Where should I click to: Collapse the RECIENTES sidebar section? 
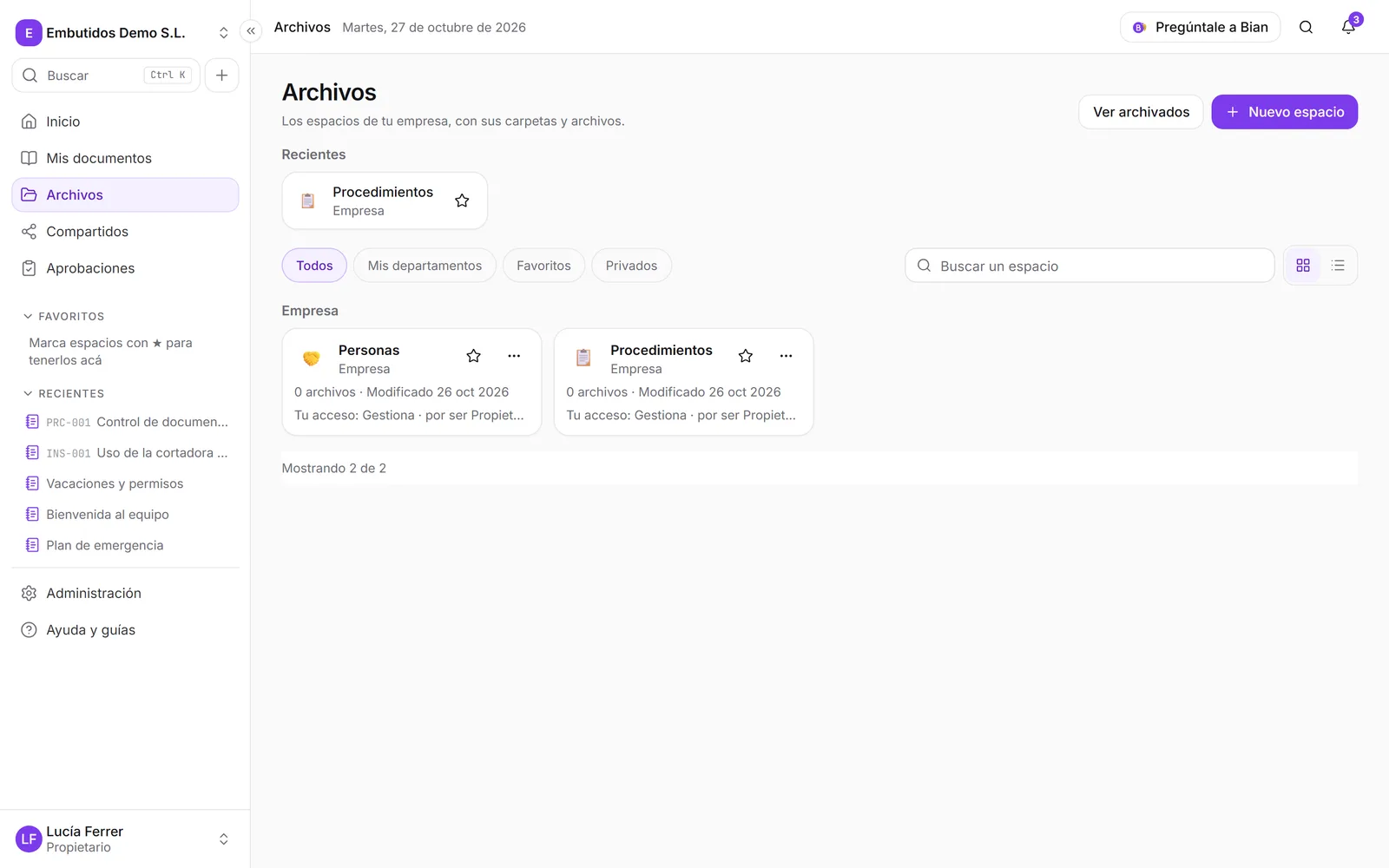point(63,394)
